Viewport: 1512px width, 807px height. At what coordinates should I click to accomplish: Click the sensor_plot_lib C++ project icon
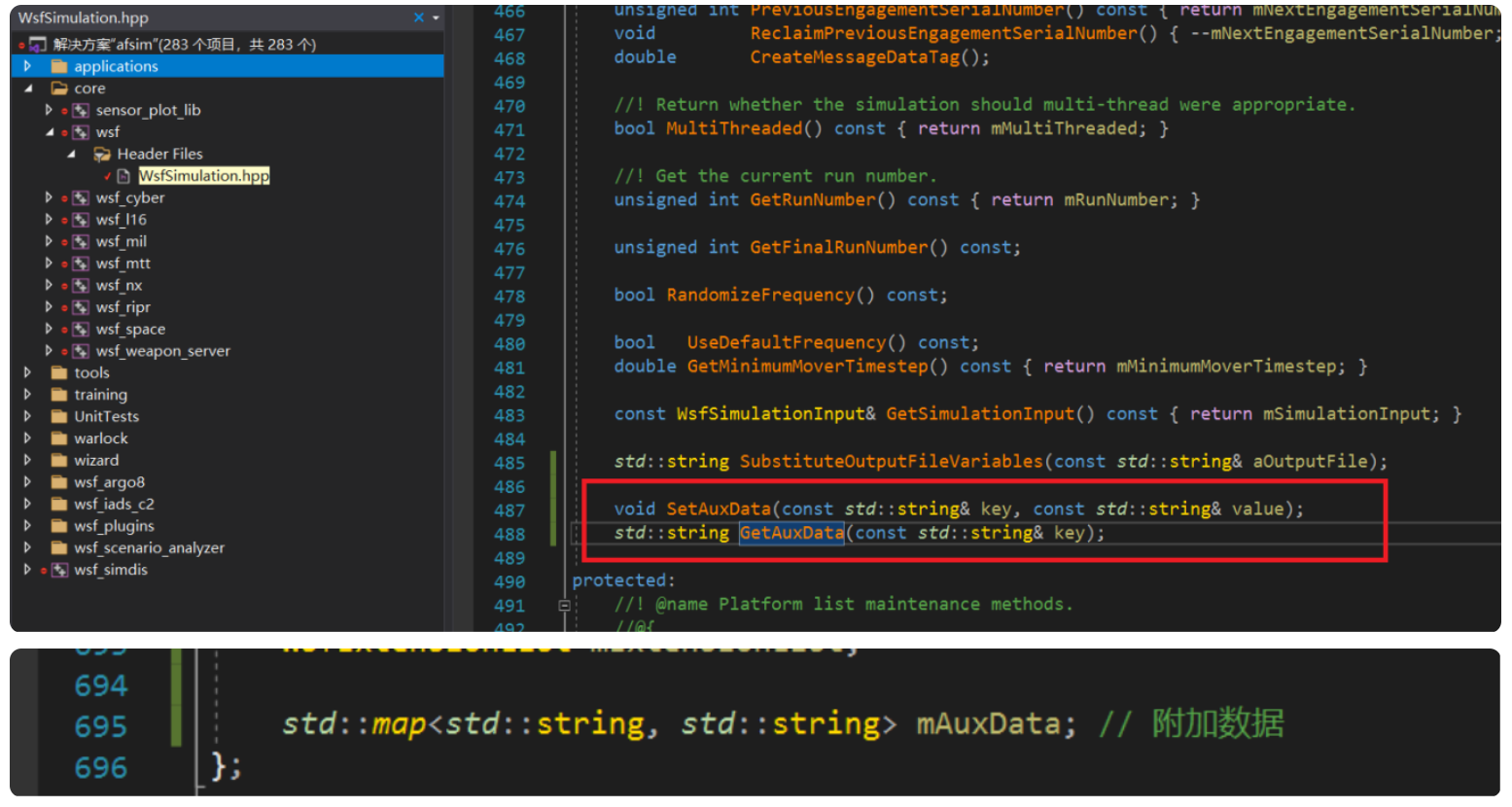pyautogui.click(x=83, y=111)
